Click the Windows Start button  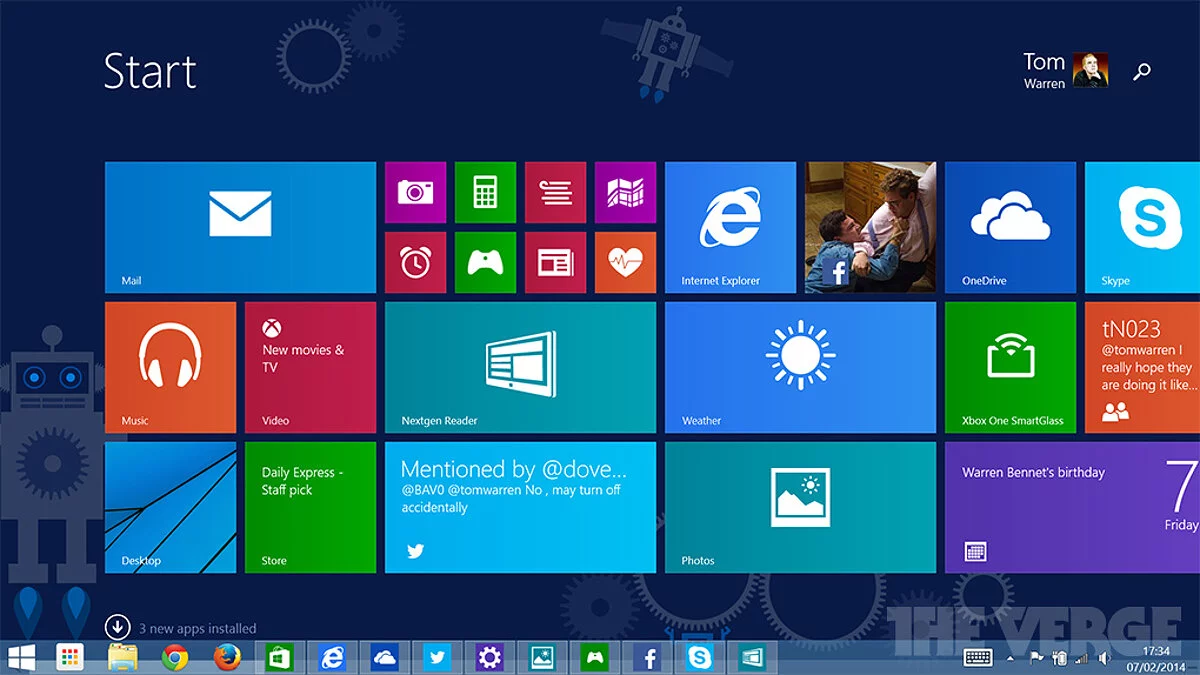click(21, 657)
